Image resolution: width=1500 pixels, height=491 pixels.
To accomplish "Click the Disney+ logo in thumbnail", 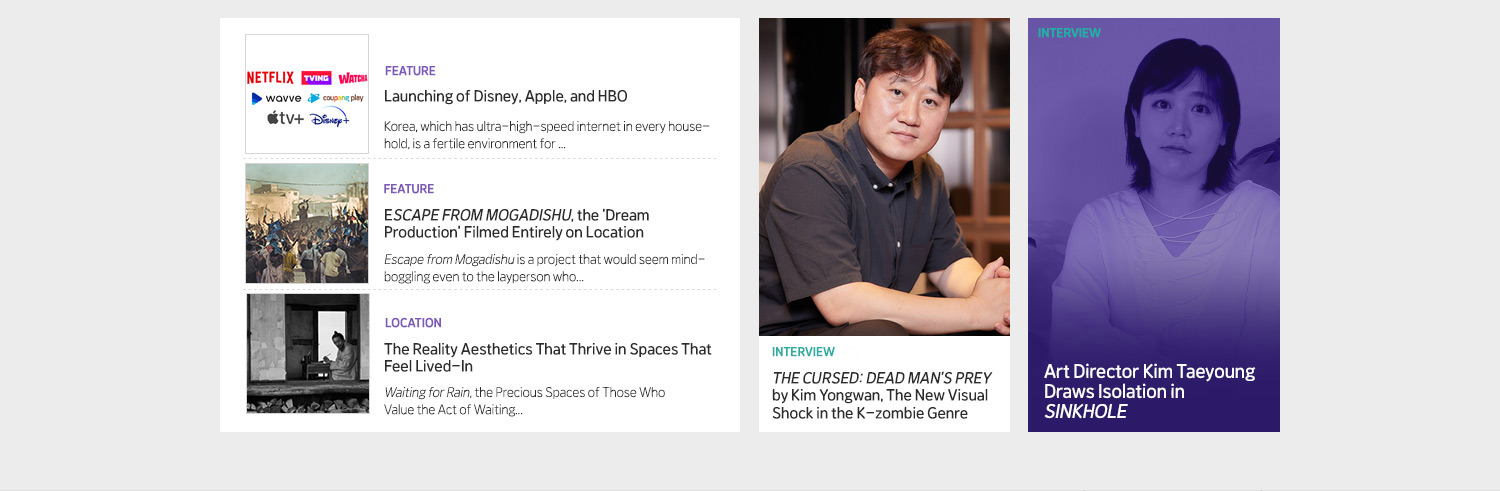I will pos(329,118).
